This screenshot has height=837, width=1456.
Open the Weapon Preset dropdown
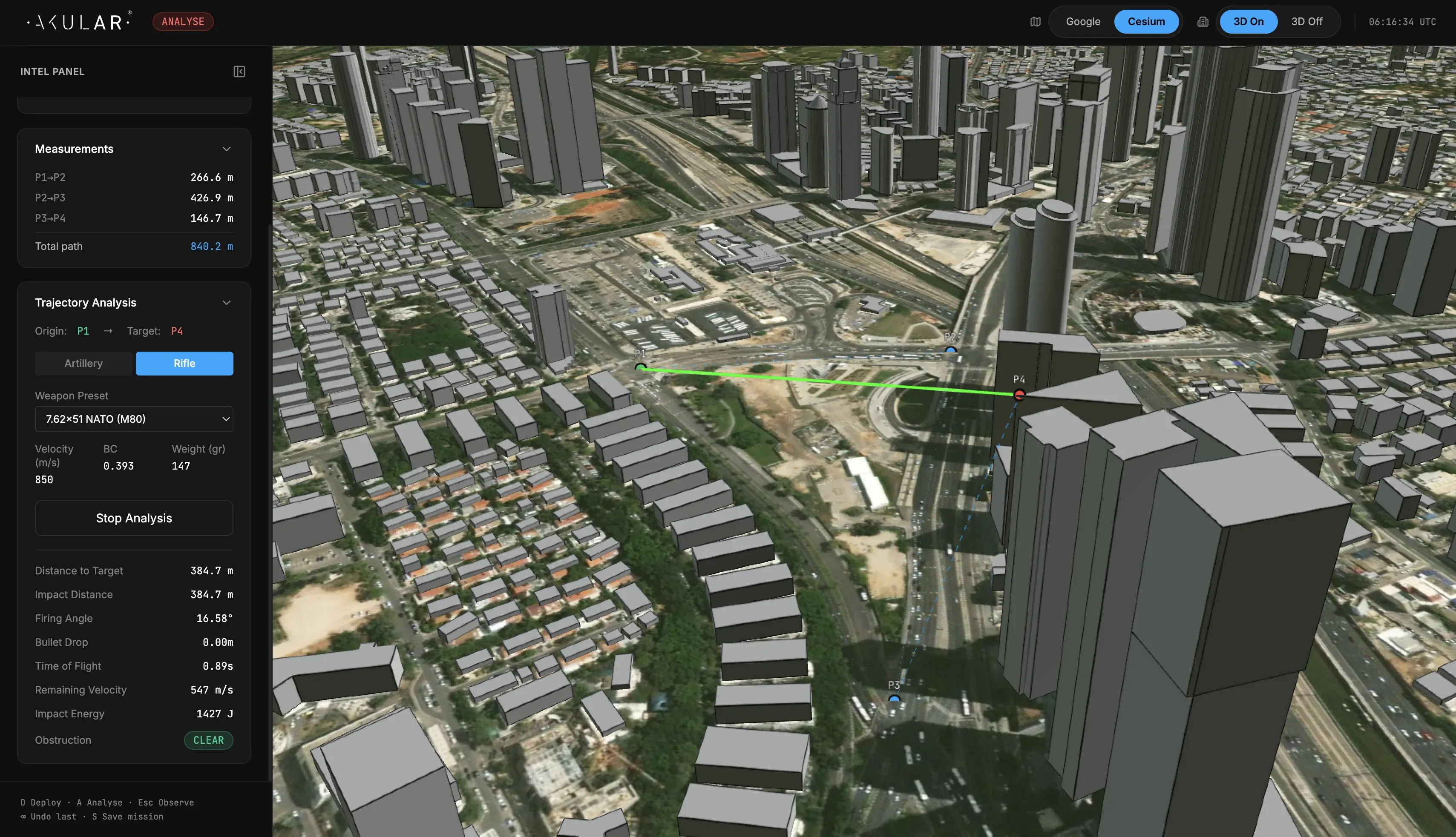coord(134,419)
